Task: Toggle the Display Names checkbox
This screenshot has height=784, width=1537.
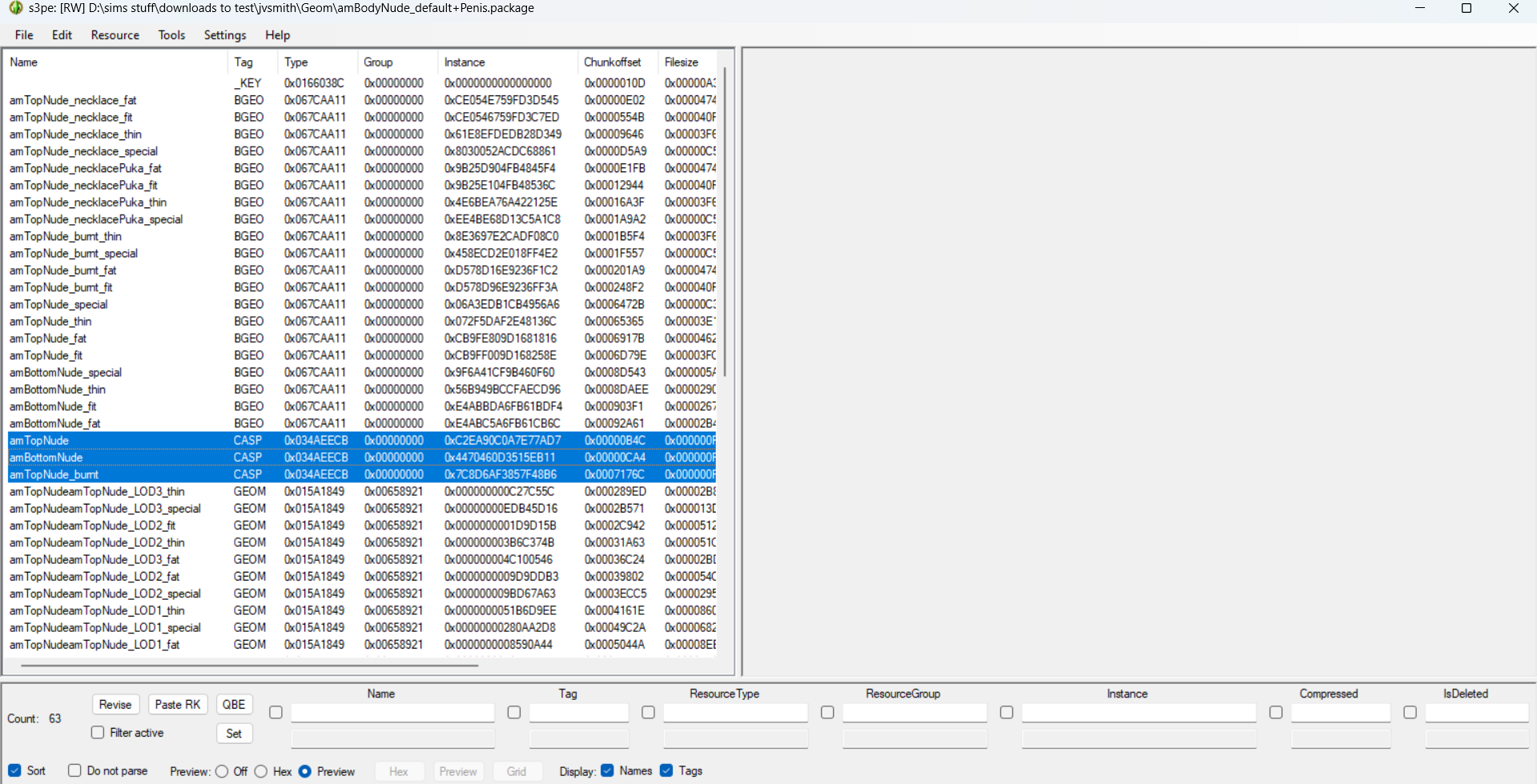Action: click(607, 770)
